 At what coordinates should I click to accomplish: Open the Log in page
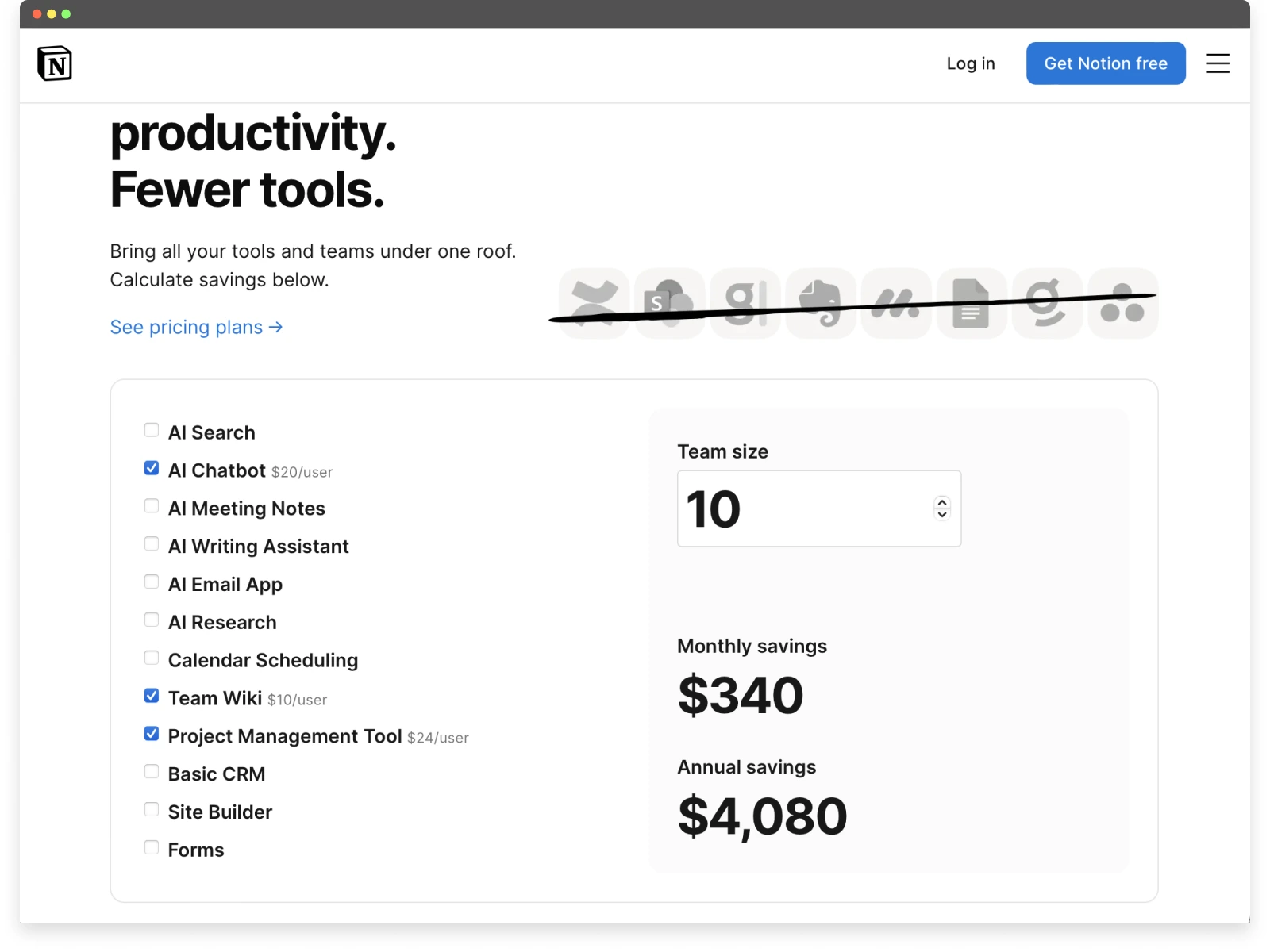click(970, 63)
